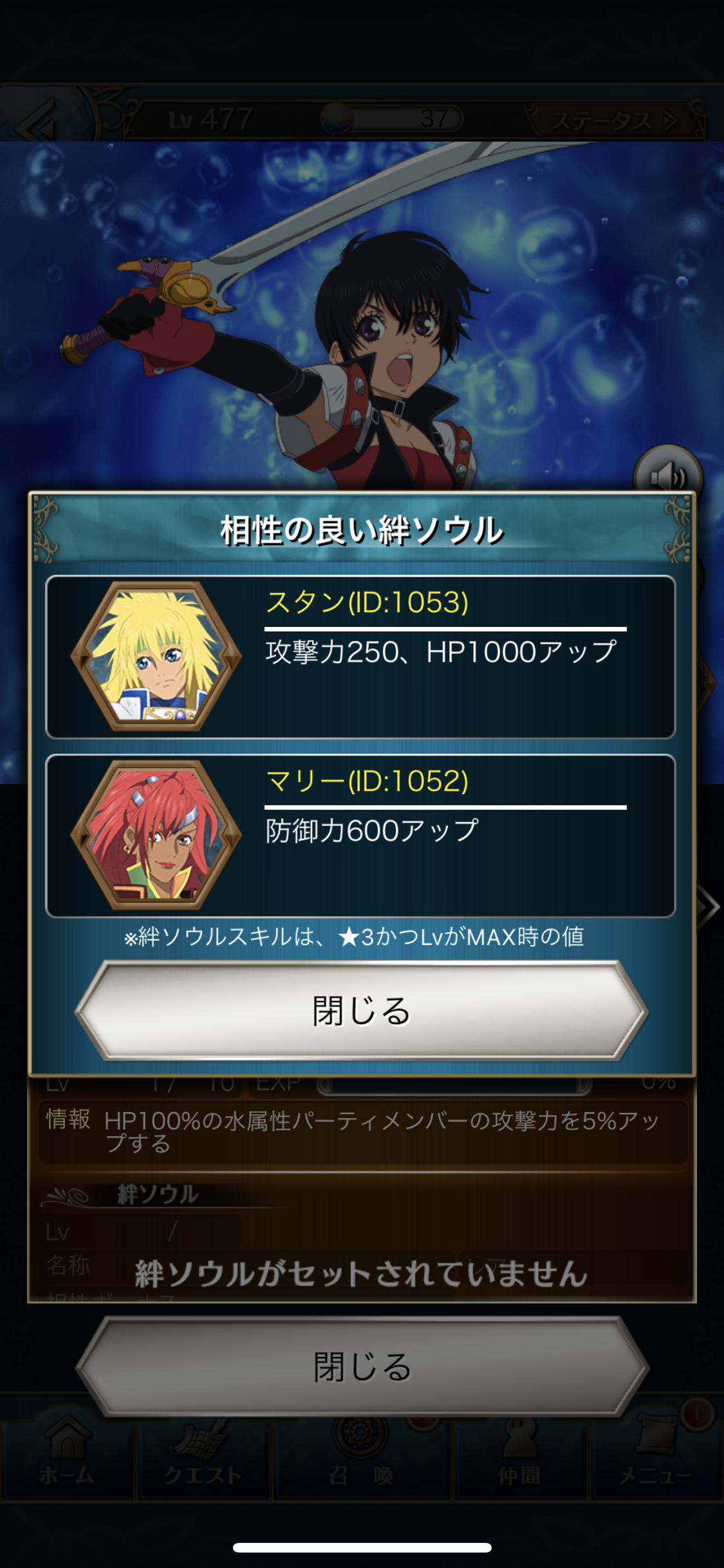Tap the red notification badge on menu
724x1568 pixels.
(x=697, y=1414)
